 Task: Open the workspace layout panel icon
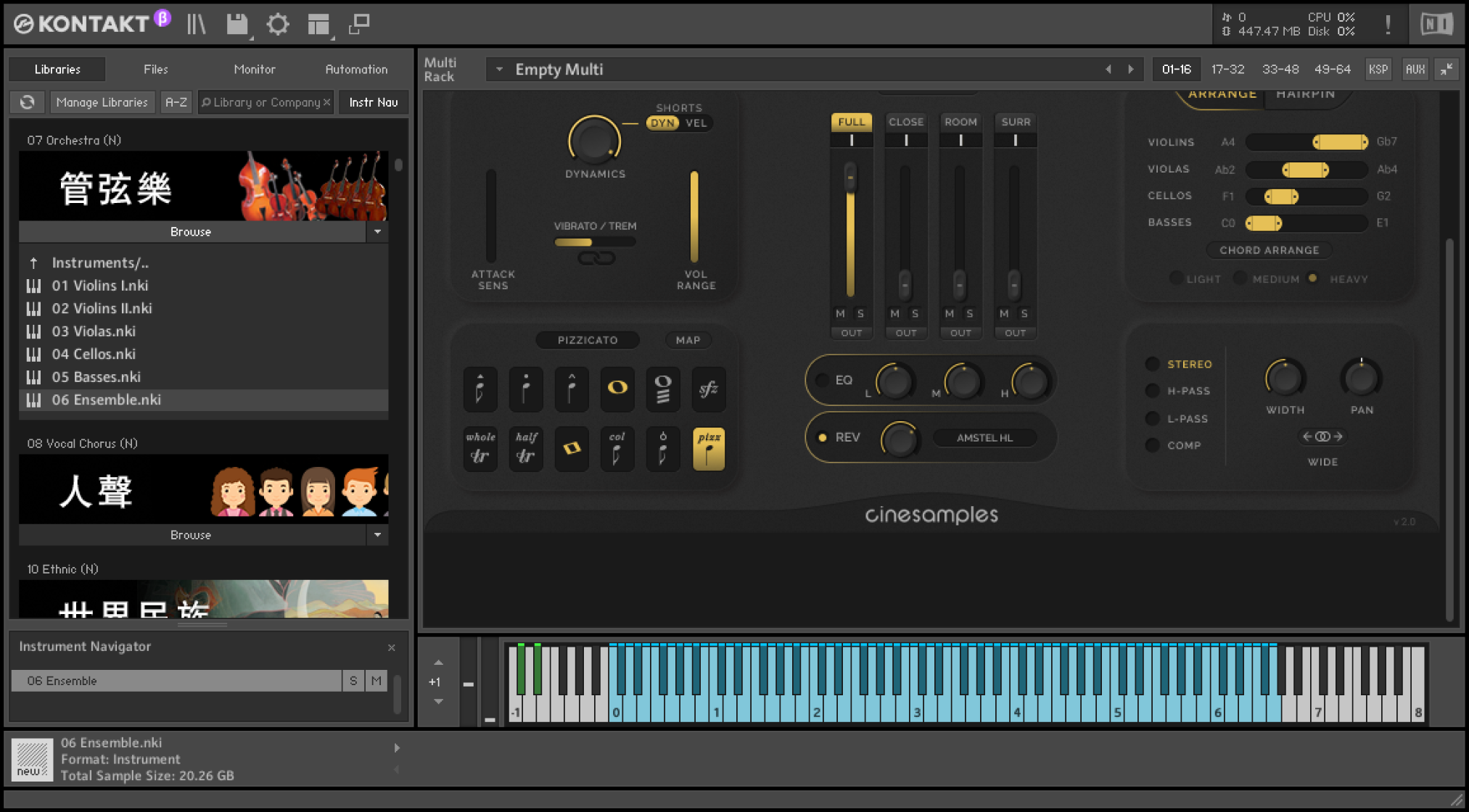318,24
